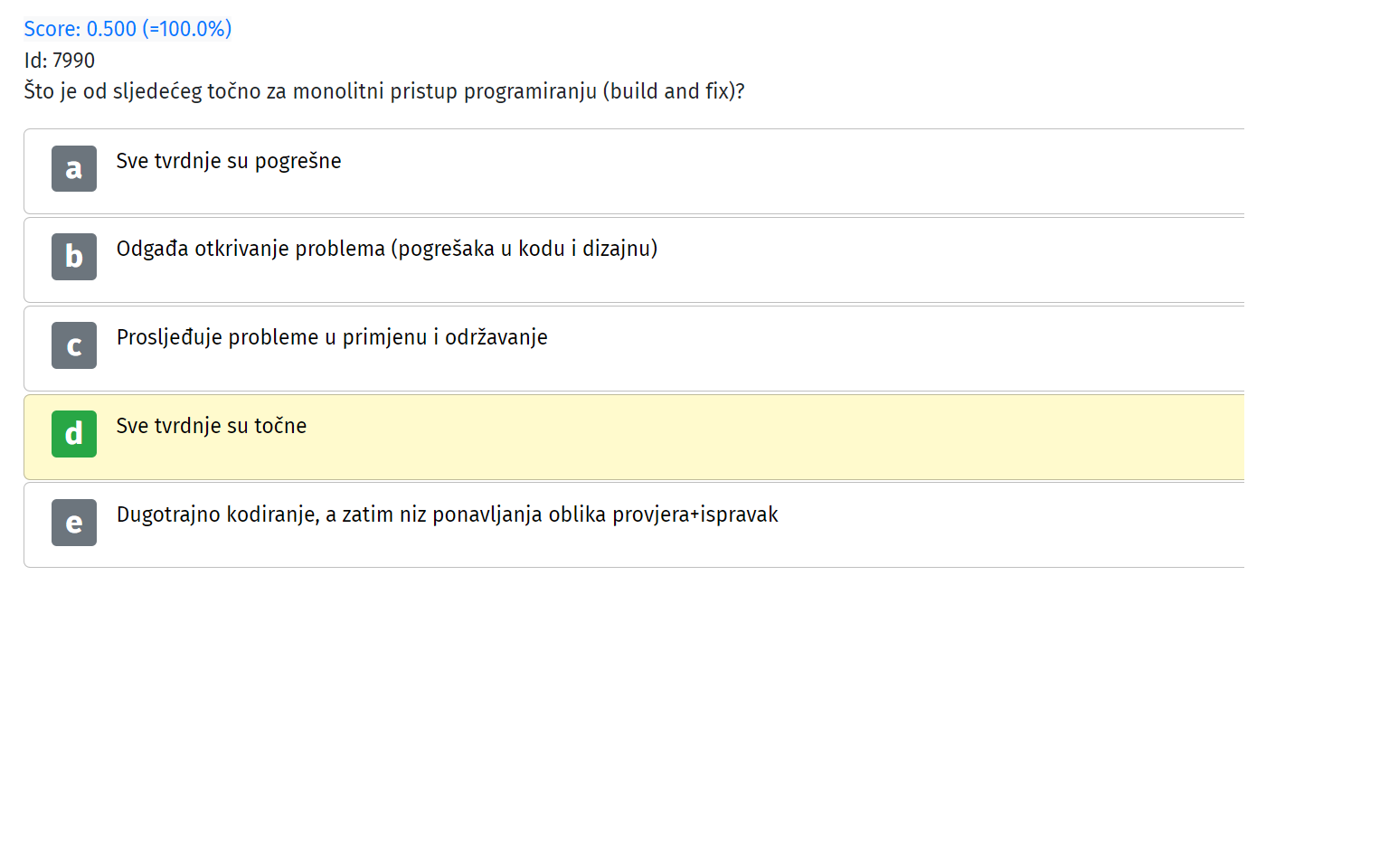Click the Score: 0.500 (=100.0%) link

[x=128, y=29]
